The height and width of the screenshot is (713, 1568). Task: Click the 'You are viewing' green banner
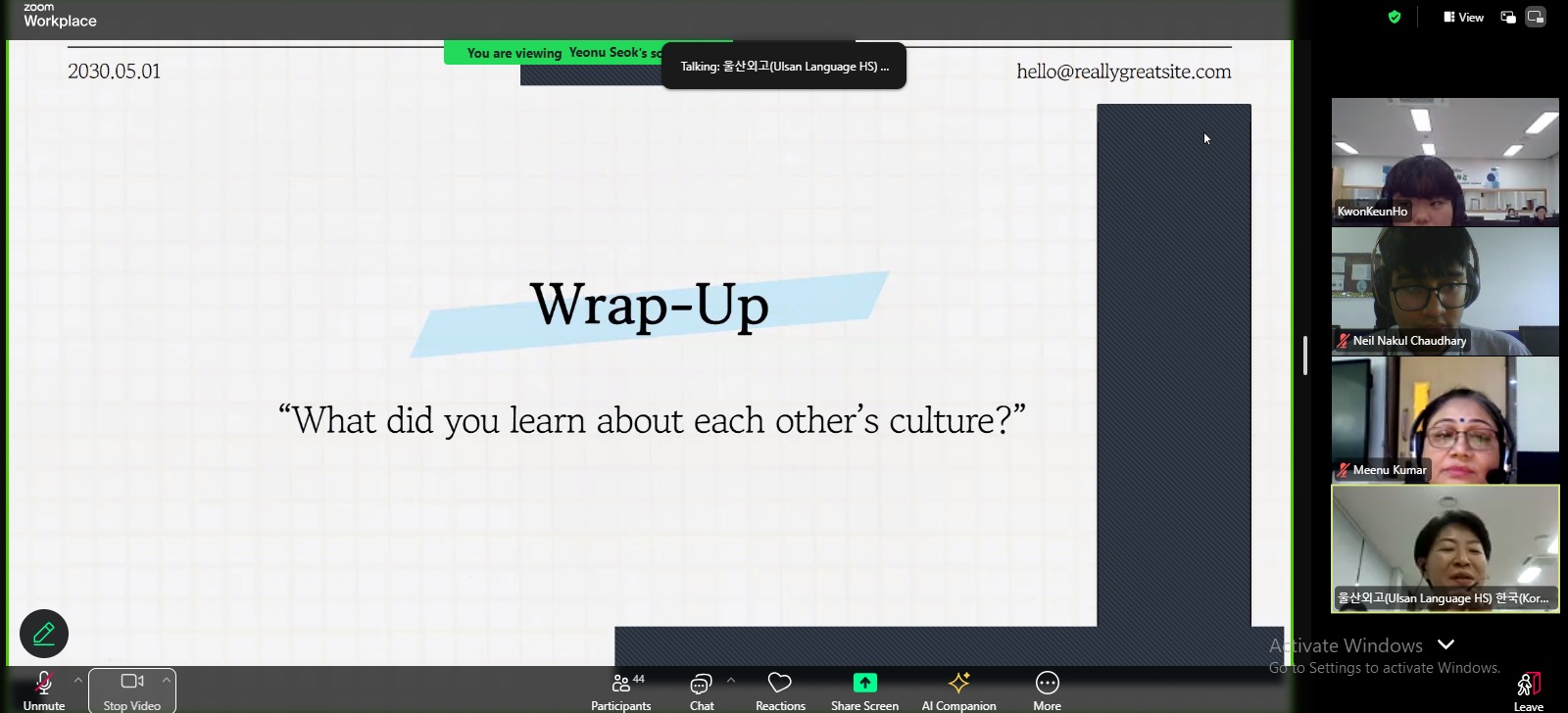click(x=554, y=53)
